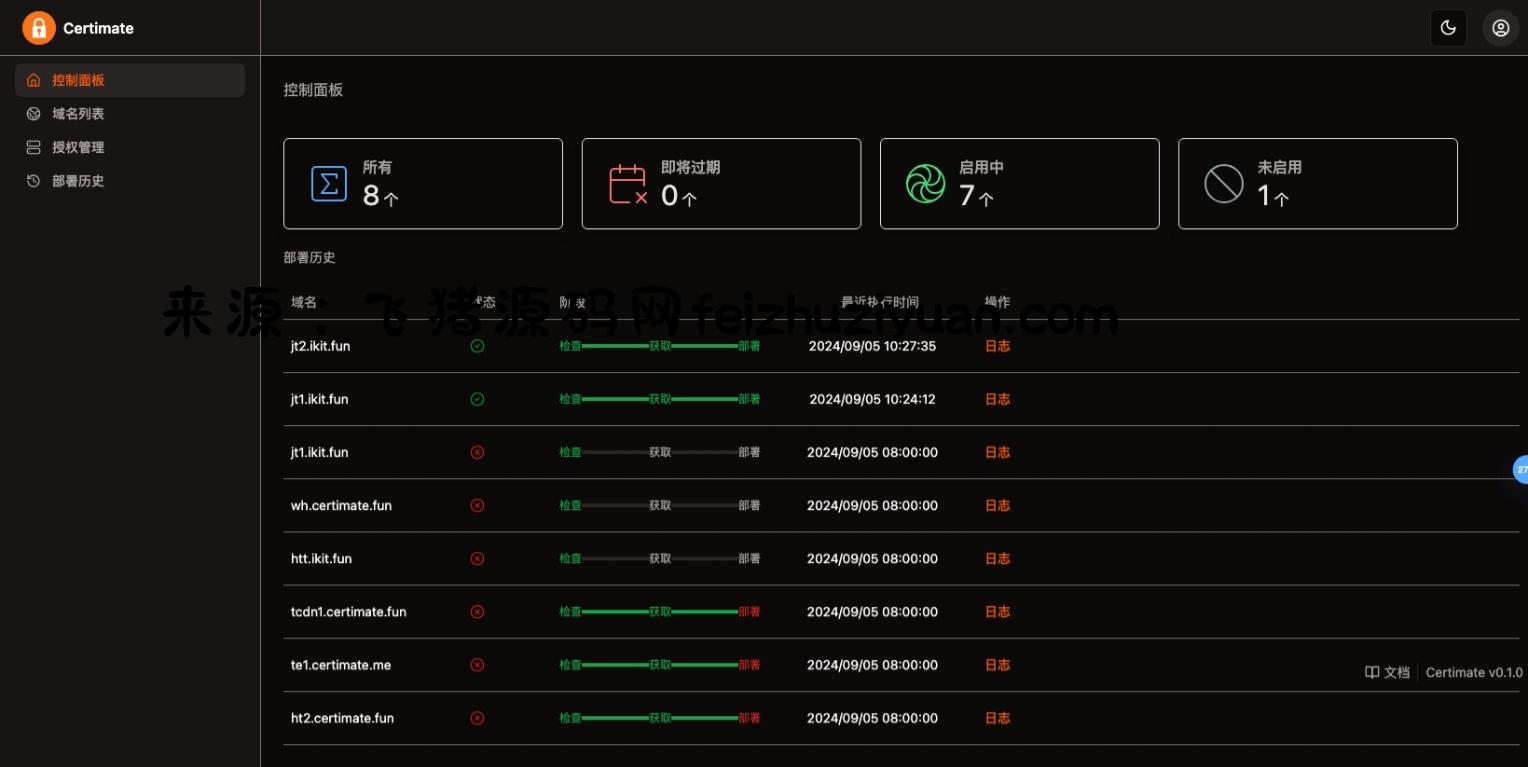
Task: Click failed status icon for tcdn1.certimate.fun
Action: 477,611
